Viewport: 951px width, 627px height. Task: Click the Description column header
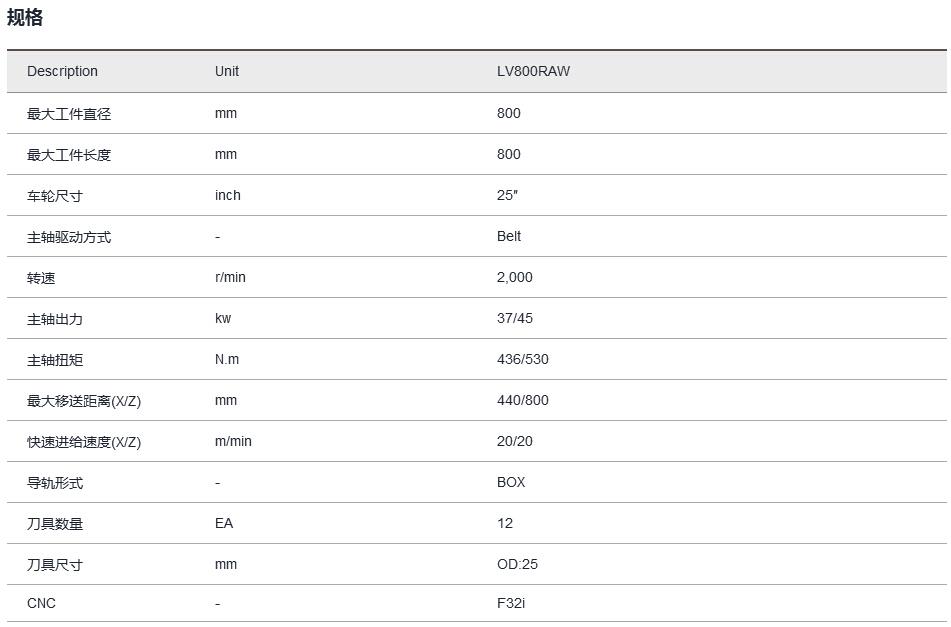(62, 71)
